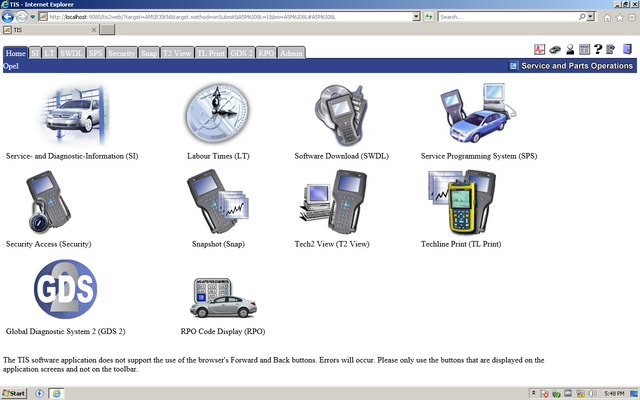The width and height of the screenshot is (640, 400).
Task: Open the Labour Times (LT) text link
Action: pos(218,156)
